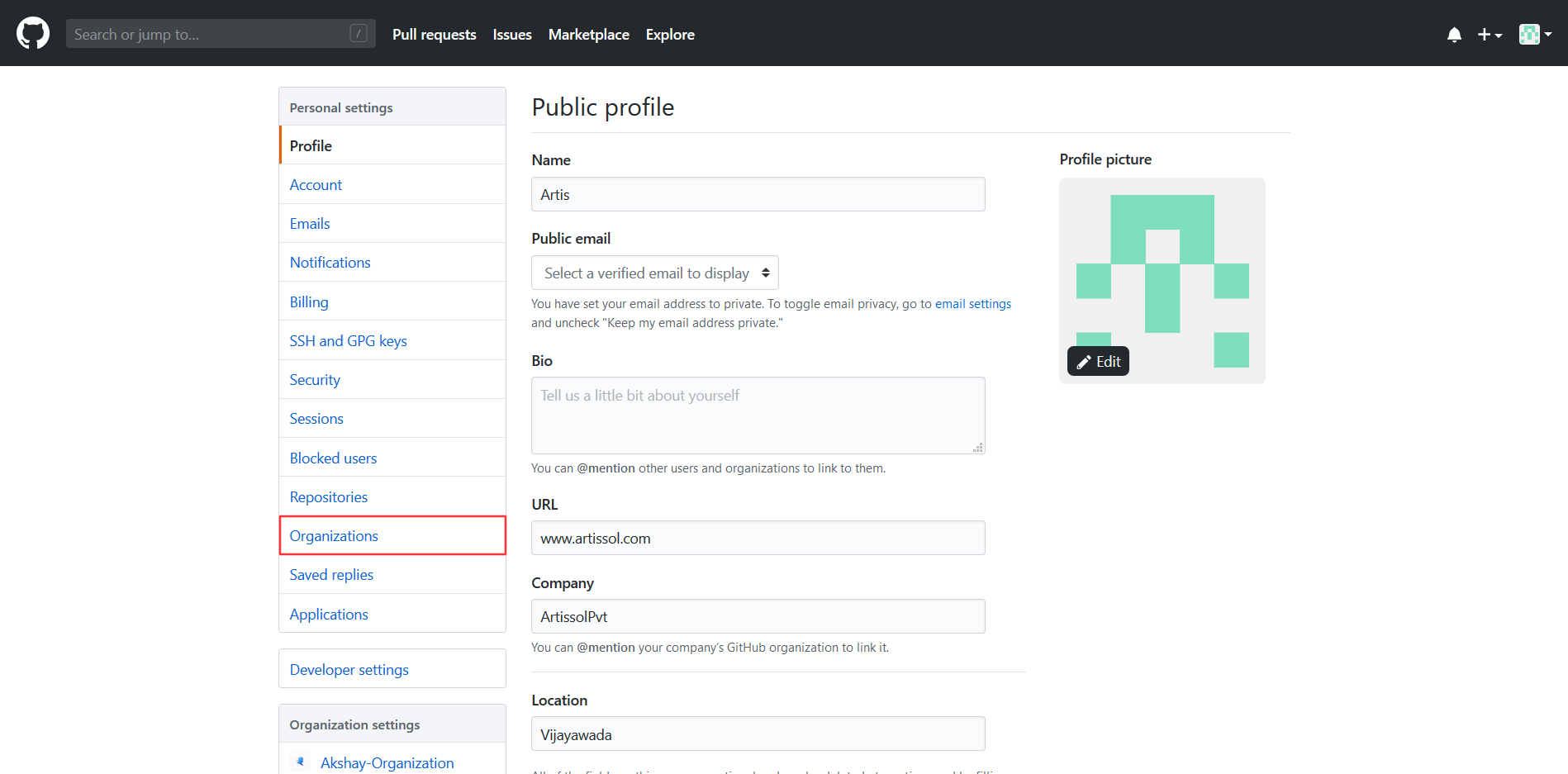
Task: Open Sessions settings in the sidebar
Action: pyautogui.click(x=392, y=419)
